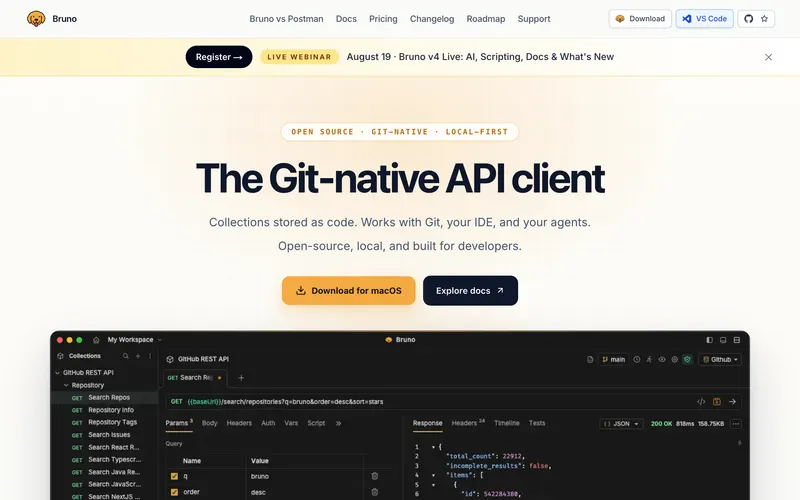Open the Collections three-dot menu

click(x=150, y=356)
